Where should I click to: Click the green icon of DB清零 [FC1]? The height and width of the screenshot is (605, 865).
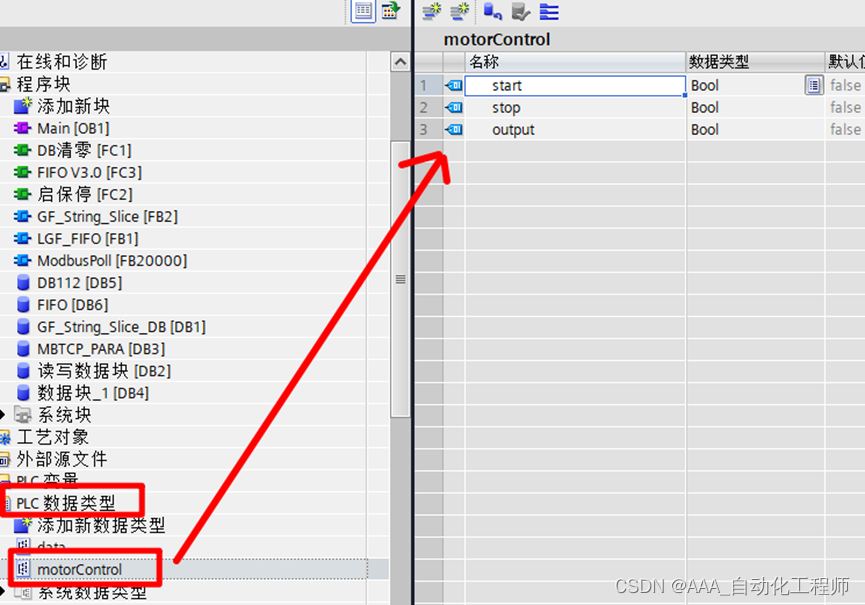coord(22,150)
